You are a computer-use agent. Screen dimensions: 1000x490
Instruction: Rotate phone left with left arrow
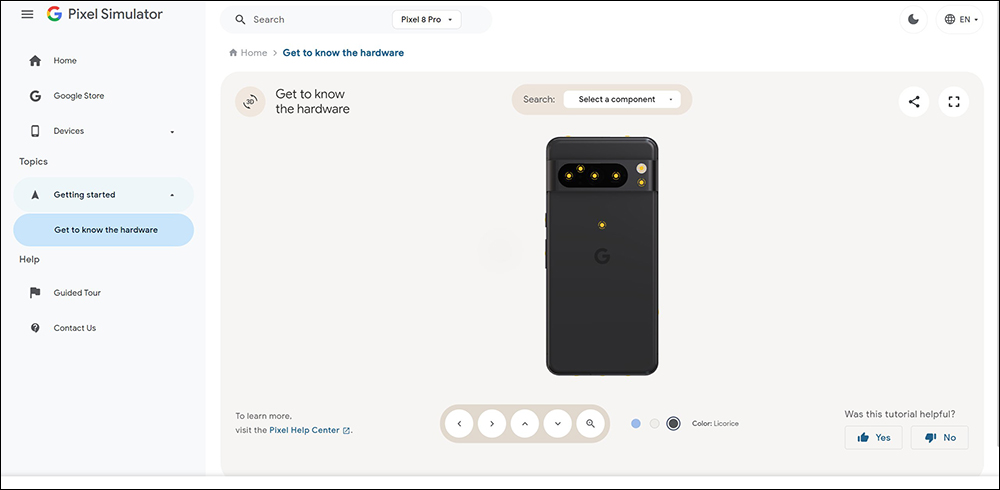coord(459,423)
